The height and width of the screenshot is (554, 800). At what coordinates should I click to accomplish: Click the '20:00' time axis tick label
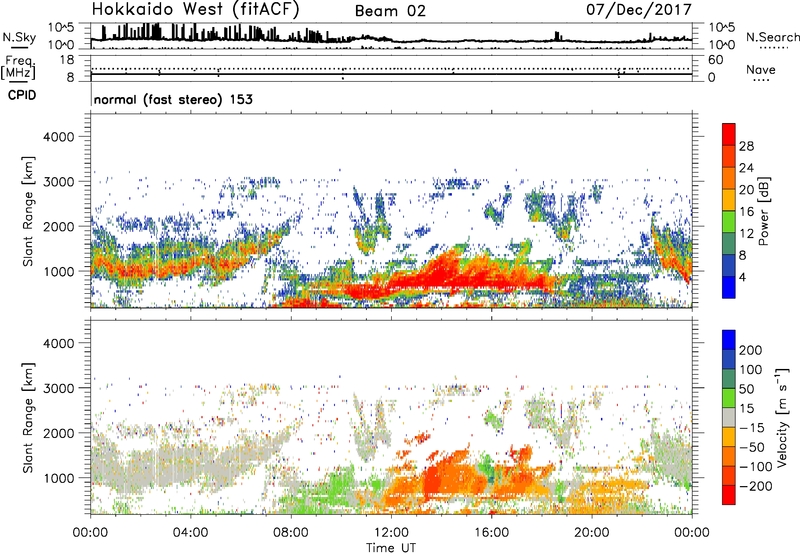click(592, 533)
